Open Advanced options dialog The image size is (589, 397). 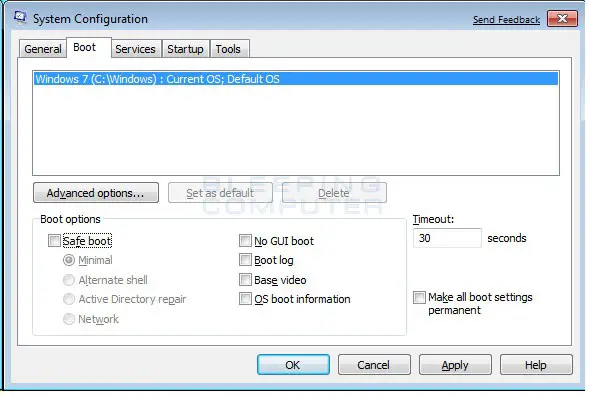coord(96,193)
